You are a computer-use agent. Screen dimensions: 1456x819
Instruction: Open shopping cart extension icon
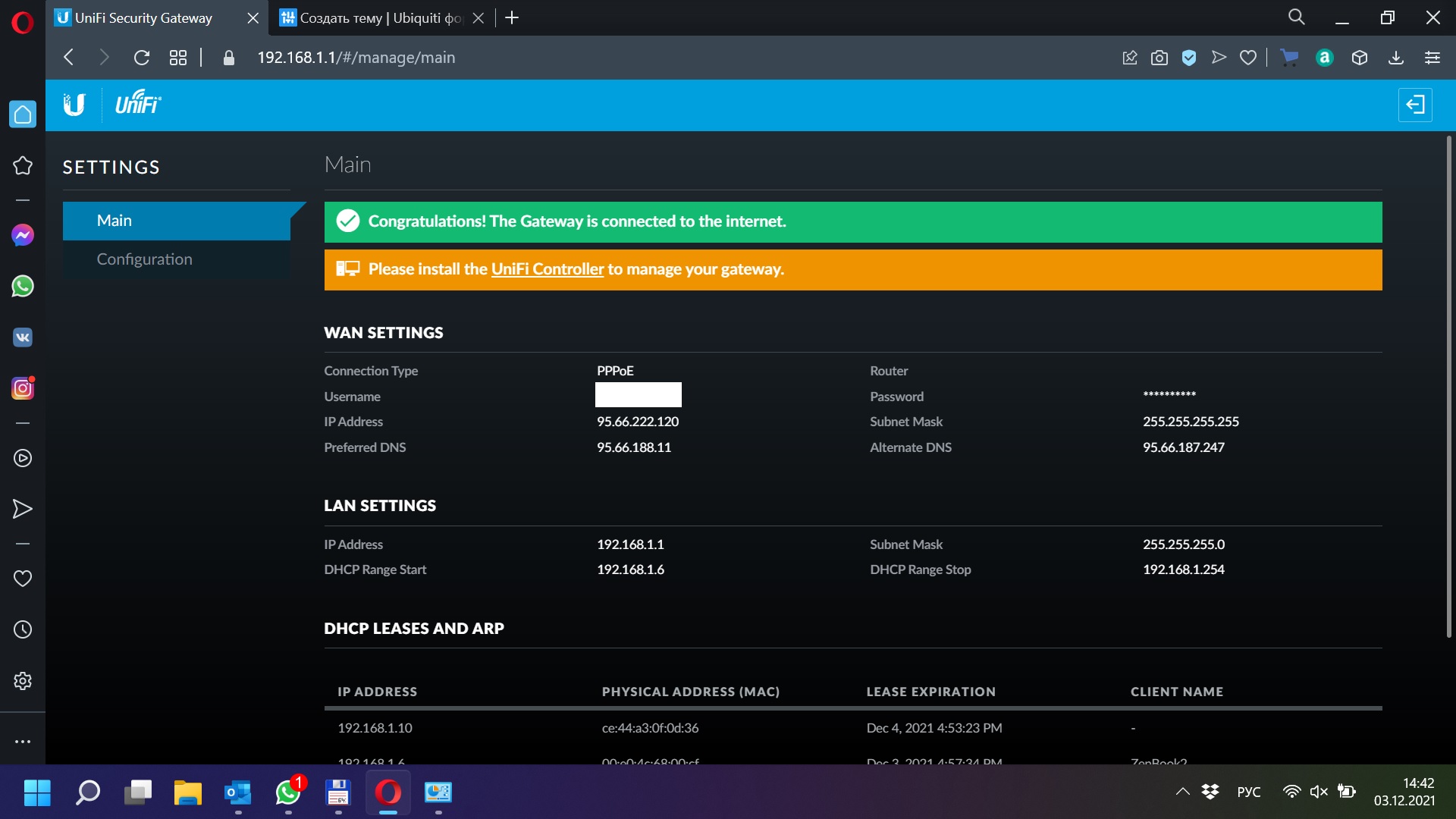(x=1289, y=58)
